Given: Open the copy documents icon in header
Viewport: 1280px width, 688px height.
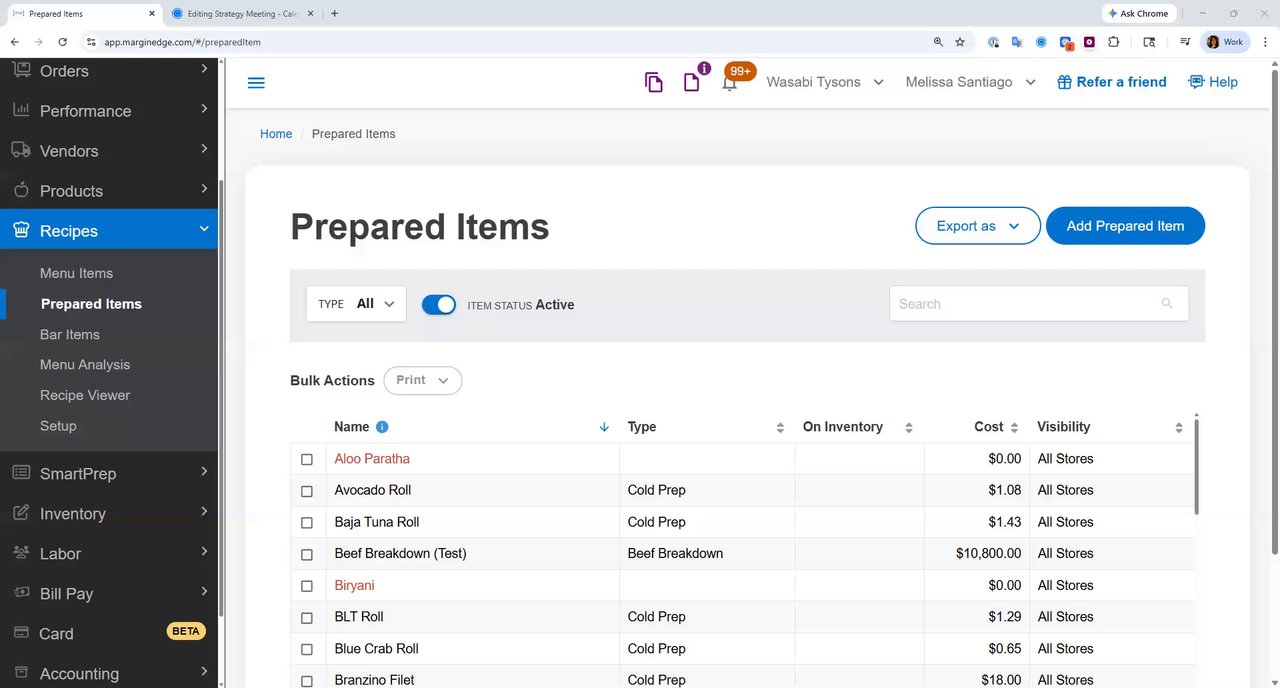Looking at the screenshot, I should pyautogui.click(x=654, y=83).
